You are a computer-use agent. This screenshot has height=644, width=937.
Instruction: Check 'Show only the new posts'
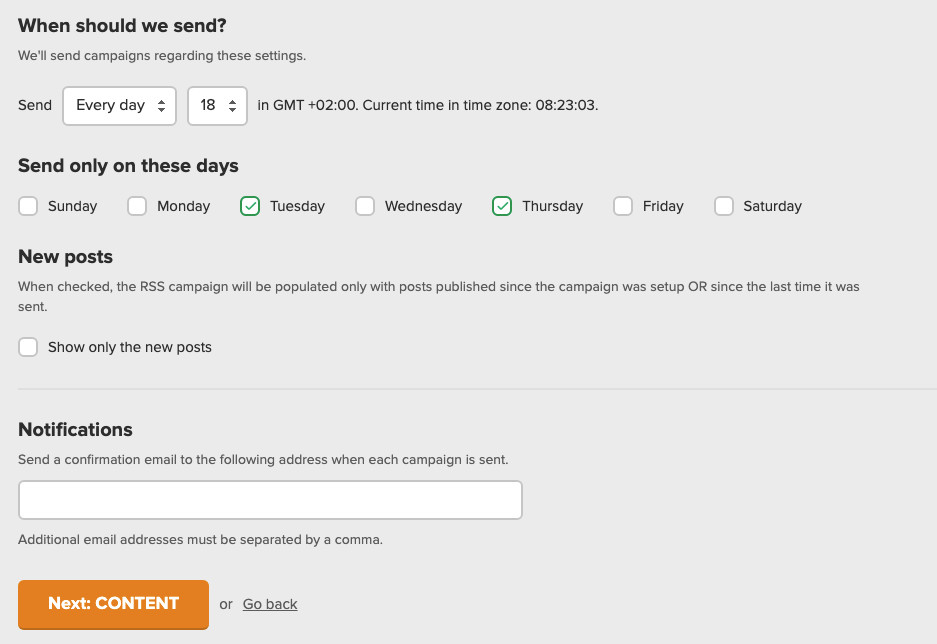28,347
